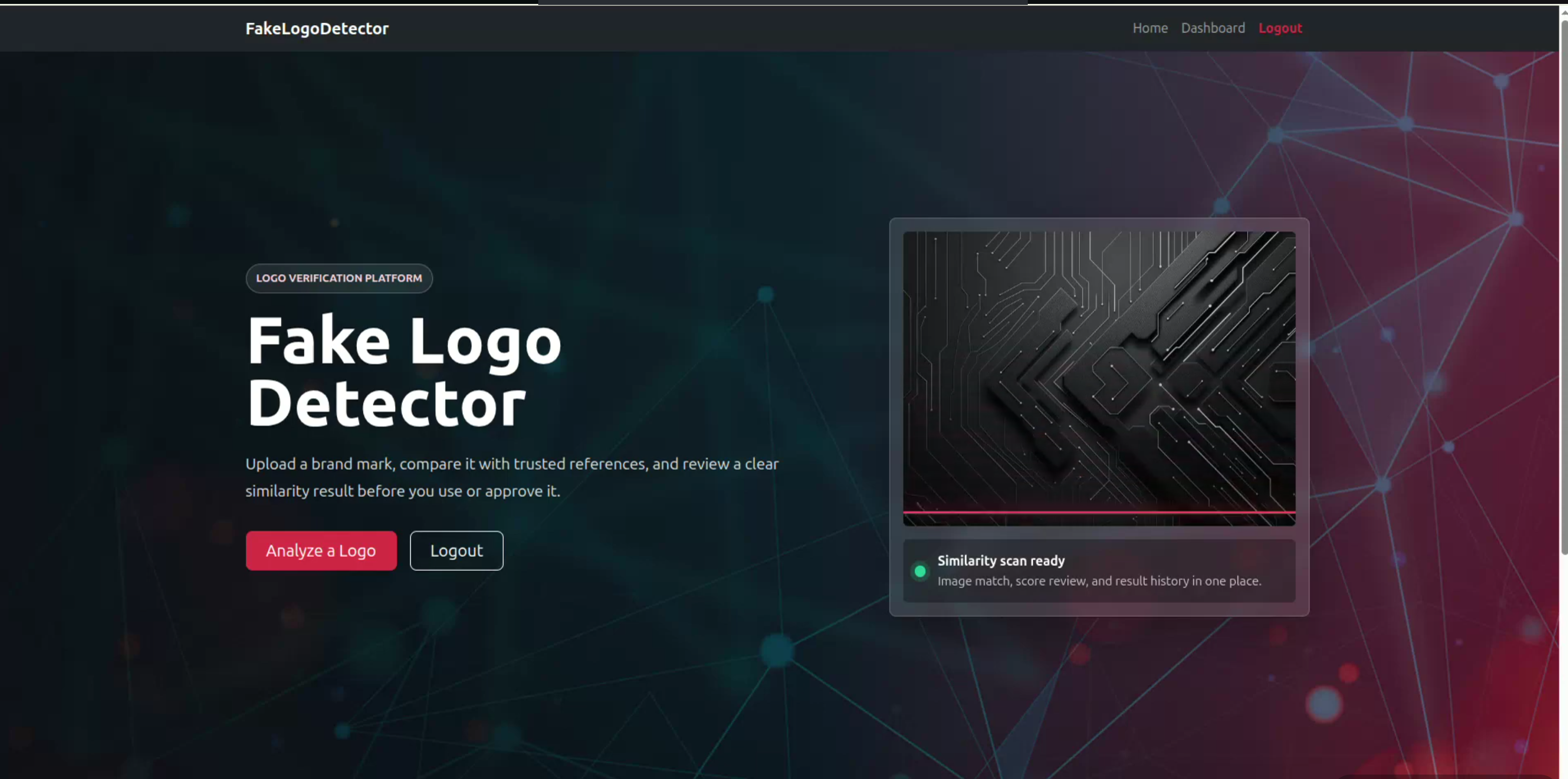Click the upload a brand mark description
Image resolution: width=1568 pixels, height=779 pixels.
pos(512,477)
